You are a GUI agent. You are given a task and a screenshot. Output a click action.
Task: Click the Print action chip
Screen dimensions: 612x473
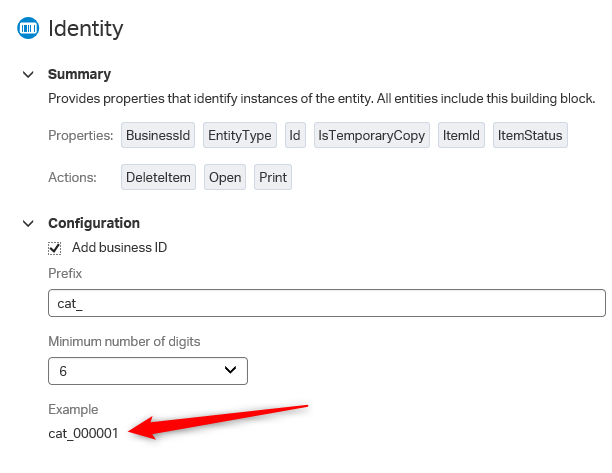pos(273,177)
